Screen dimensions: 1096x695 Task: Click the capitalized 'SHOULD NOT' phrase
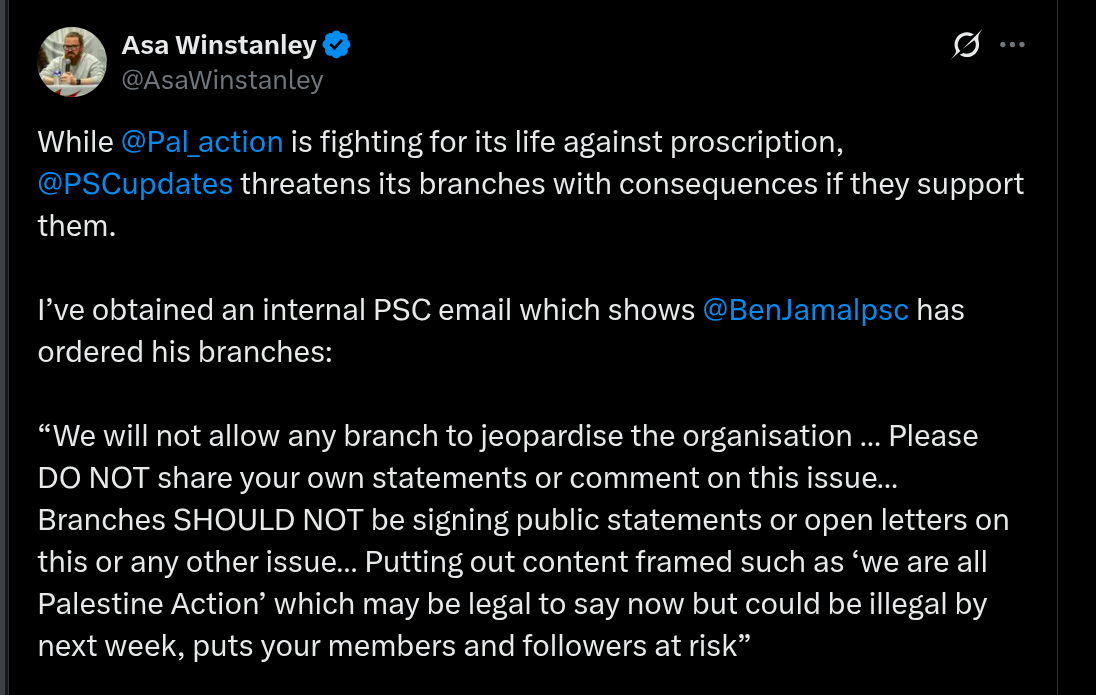[x=257, y=520]
